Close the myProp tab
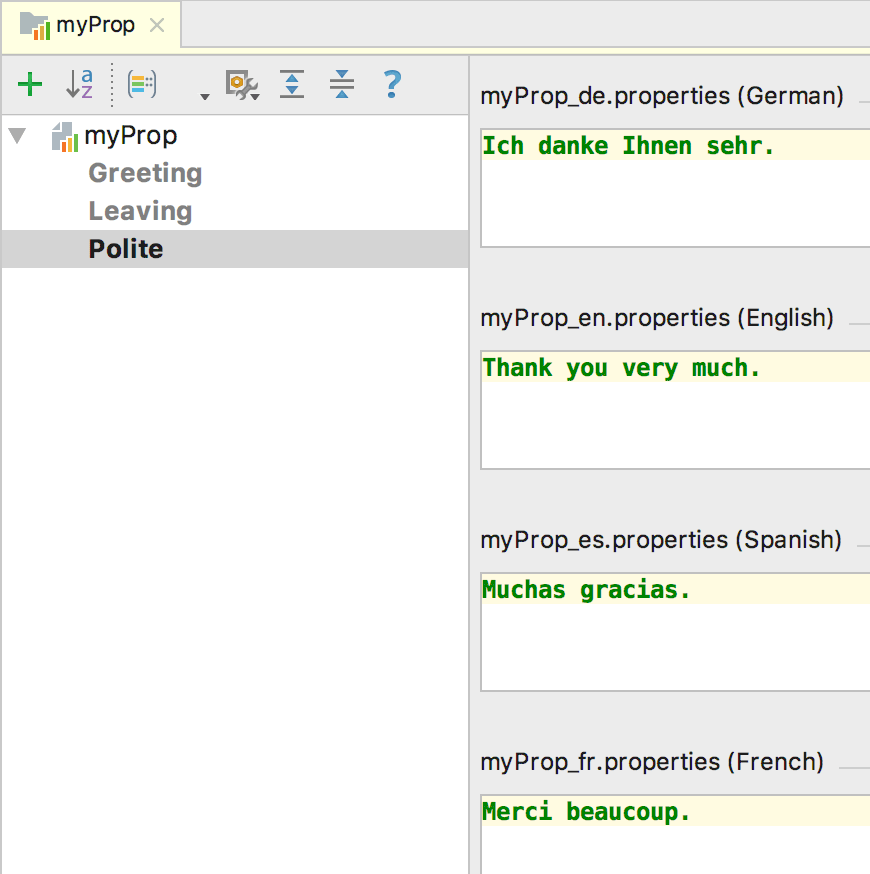This screenshot has width=870, height=874. tap(157, 25)
